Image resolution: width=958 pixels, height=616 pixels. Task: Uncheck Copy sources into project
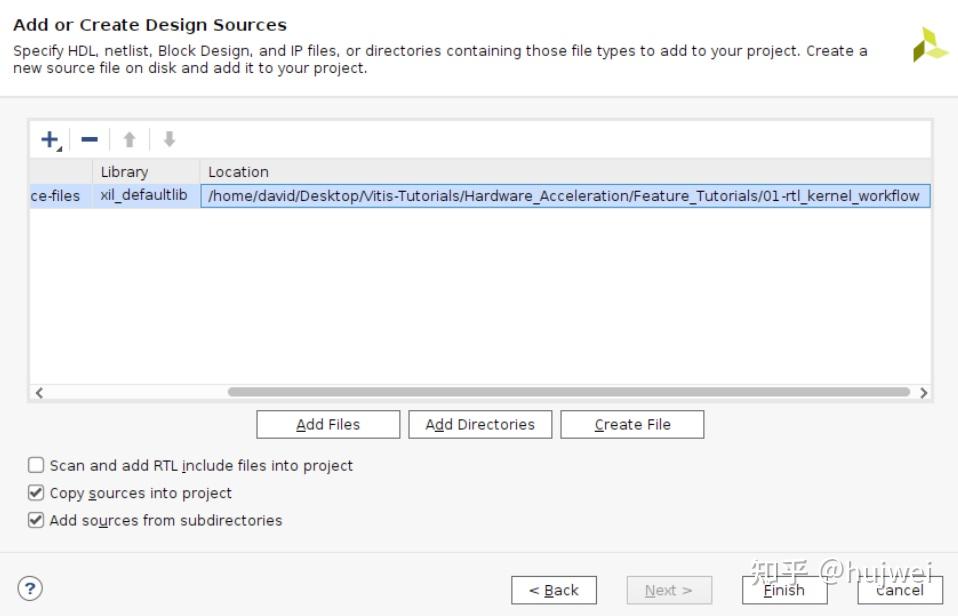(x=37, y=493)
